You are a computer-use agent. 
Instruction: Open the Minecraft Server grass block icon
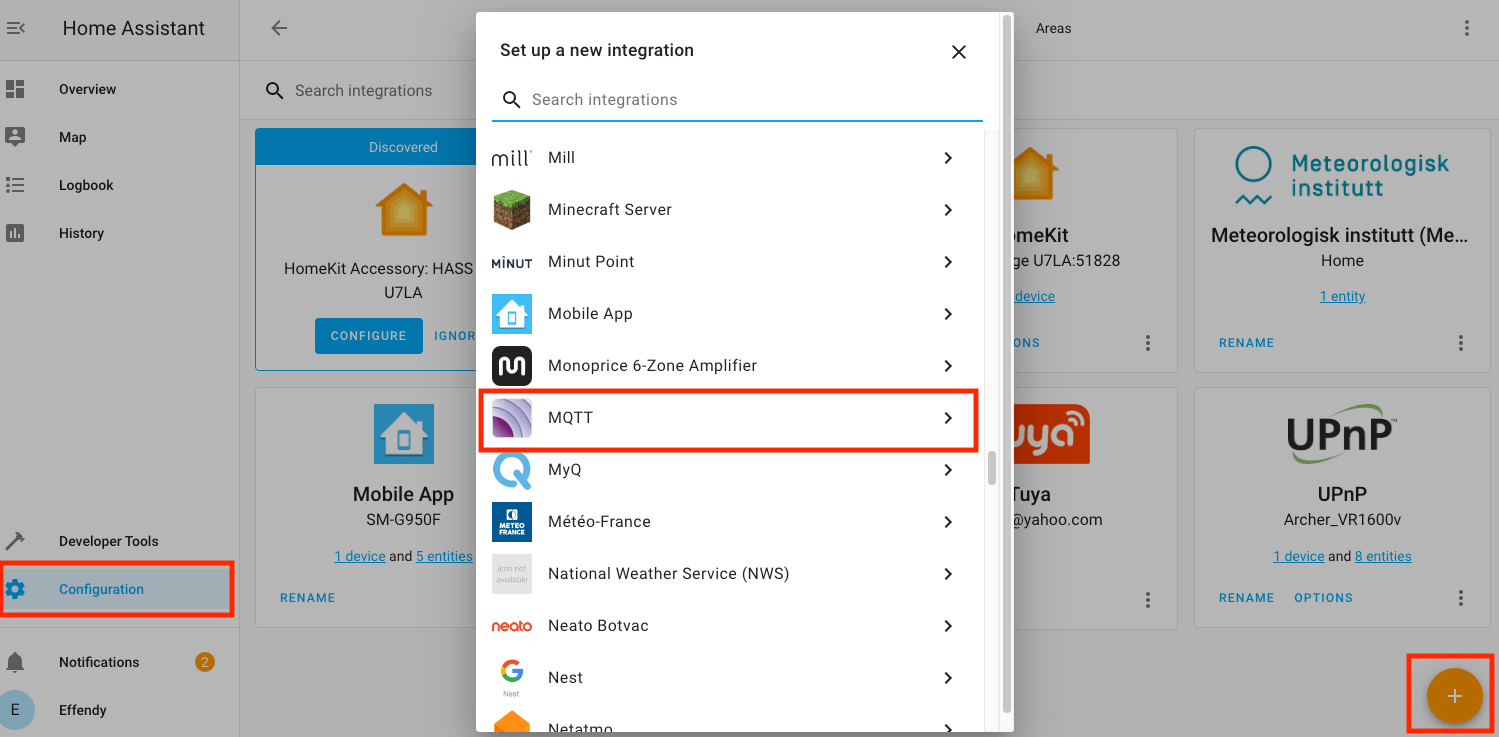512,210
